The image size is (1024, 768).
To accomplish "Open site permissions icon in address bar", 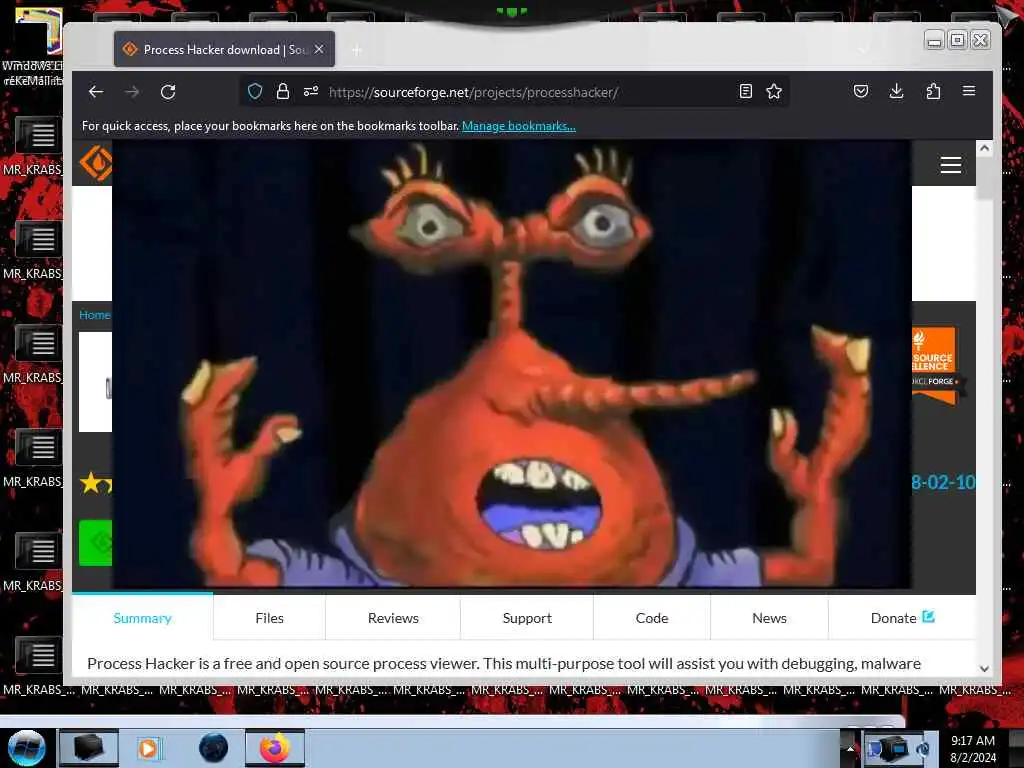I will tap(311, 91).
